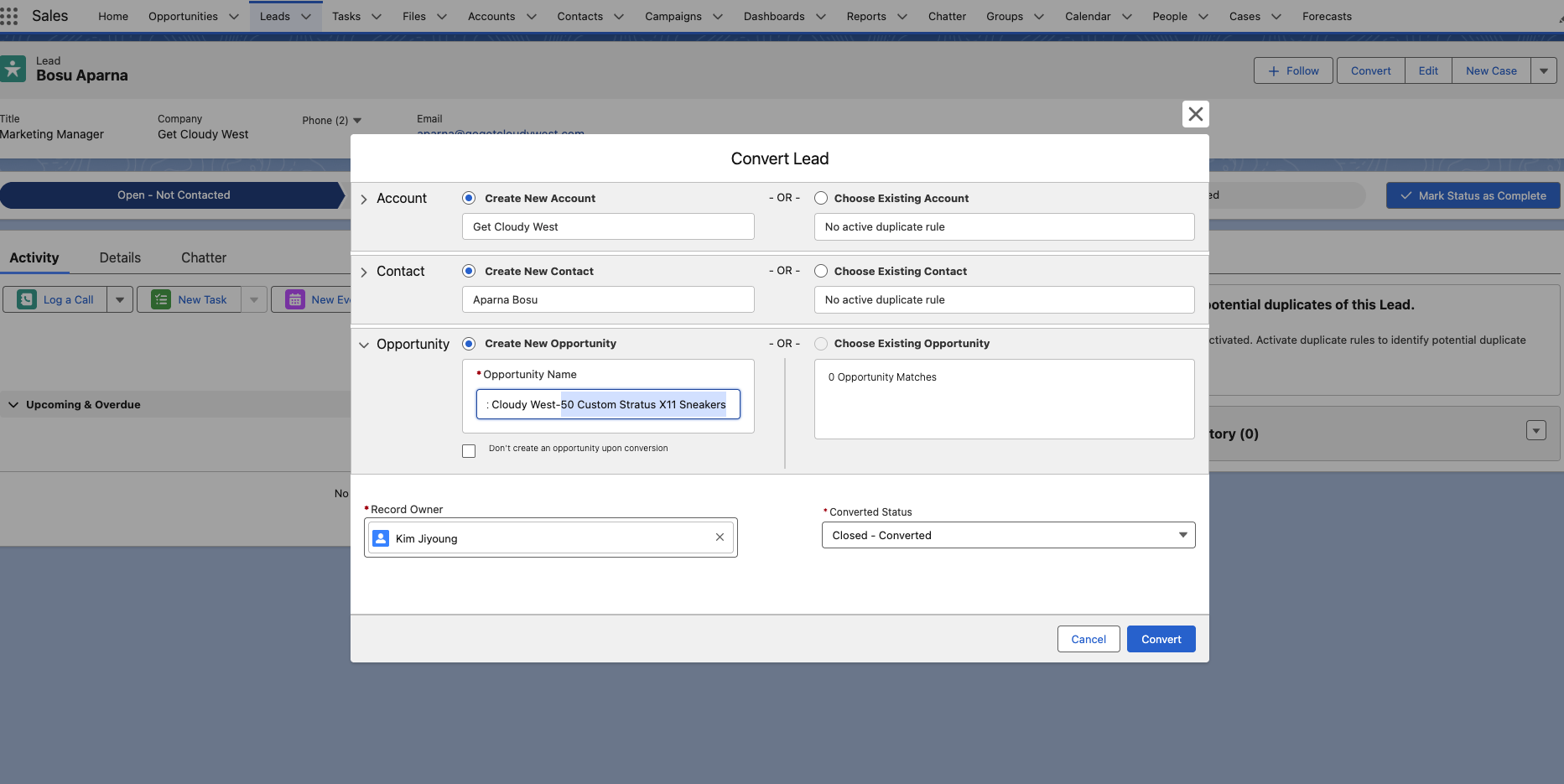Check Don't create an opportunity upon conversion
This screenshot has height=784, width=1564.
click(469, 451)
